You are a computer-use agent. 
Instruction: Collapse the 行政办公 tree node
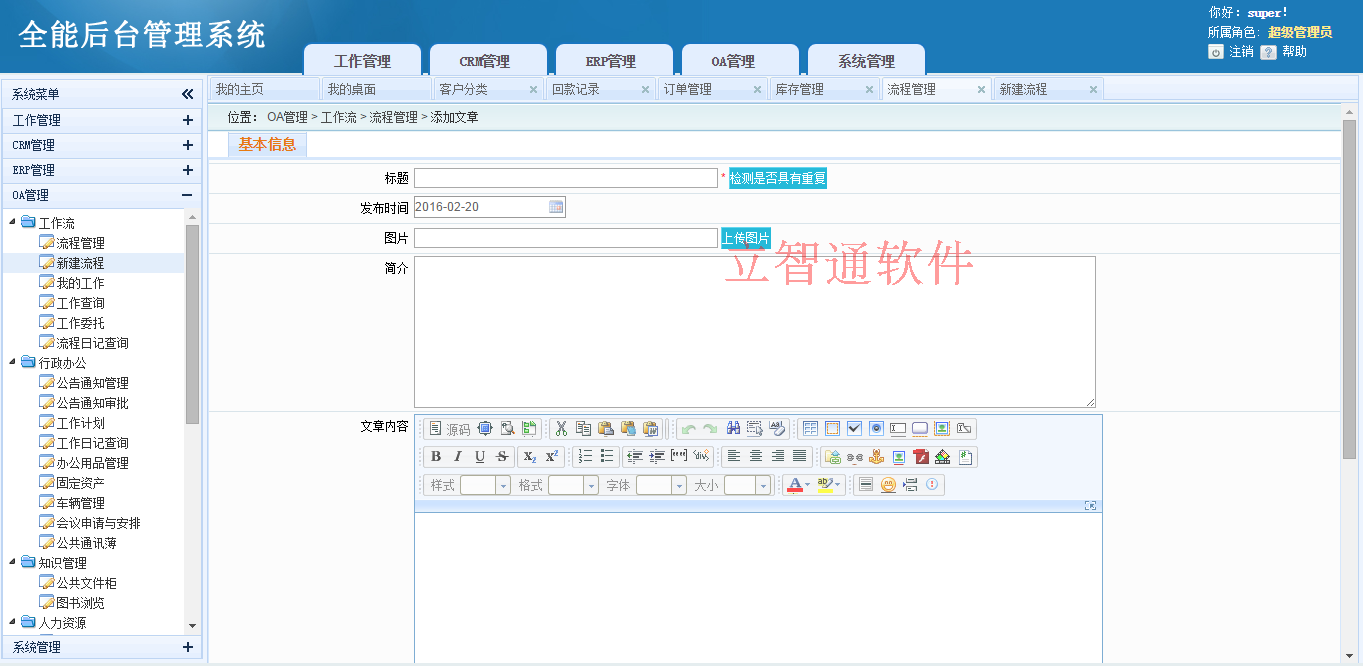tap(13, 362)
